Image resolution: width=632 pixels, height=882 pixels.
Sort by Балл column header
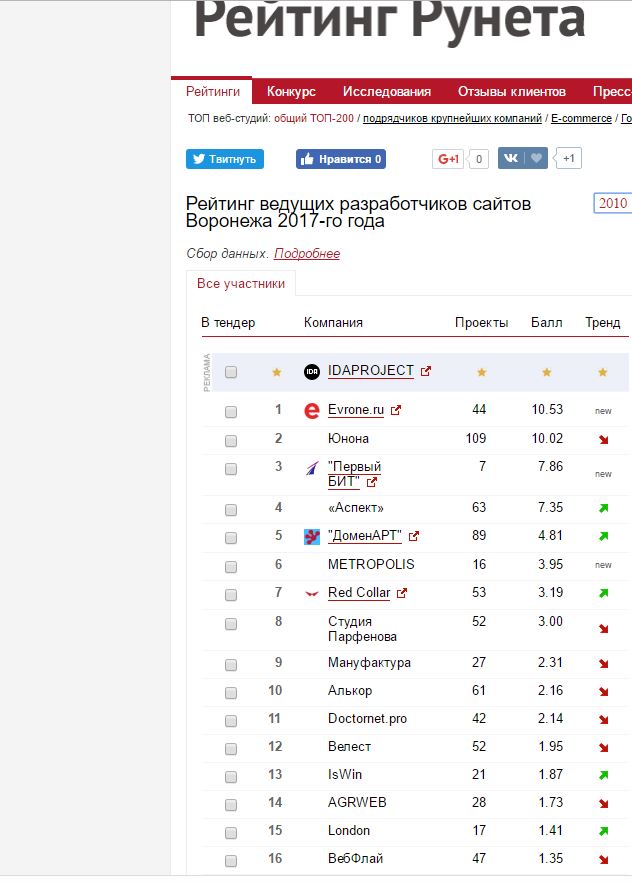pyautogui.click(x=547, y=322)
